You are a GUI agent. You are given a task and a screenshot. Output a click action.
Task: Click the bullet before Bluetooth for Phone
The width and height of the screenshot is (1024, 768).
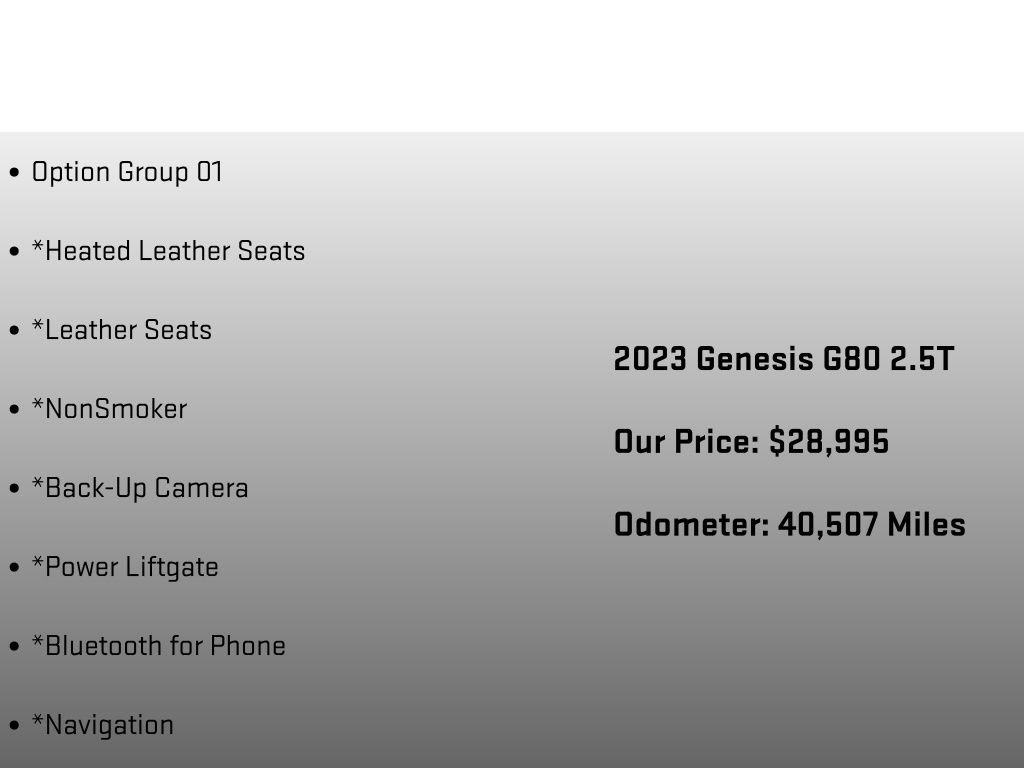click(x=14, y=647)
